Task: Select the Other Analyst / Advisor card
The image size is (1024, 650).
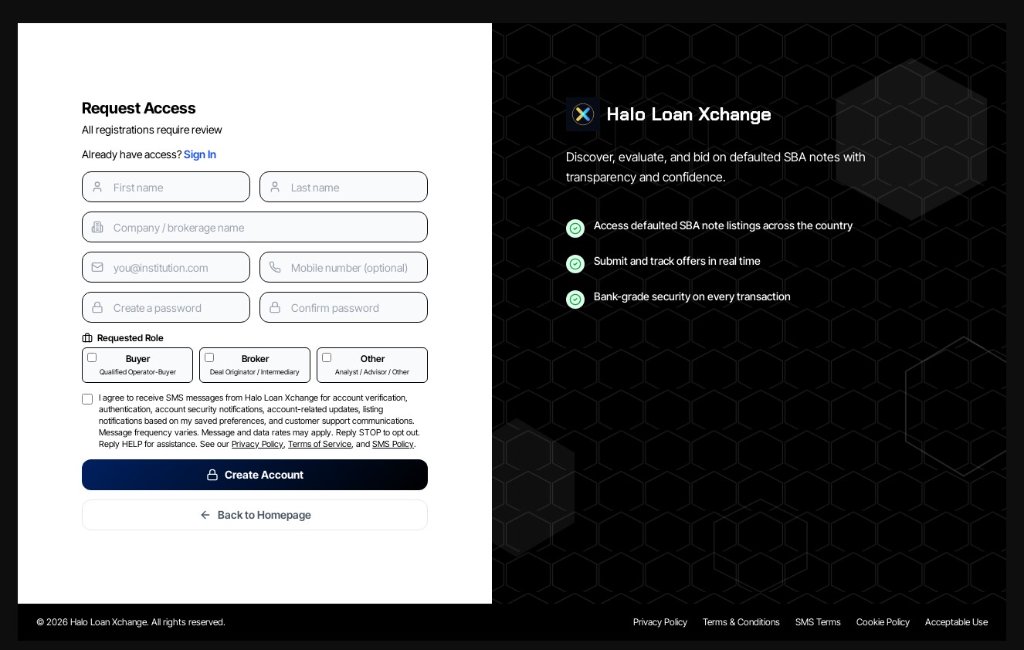Action: (372, 365)
